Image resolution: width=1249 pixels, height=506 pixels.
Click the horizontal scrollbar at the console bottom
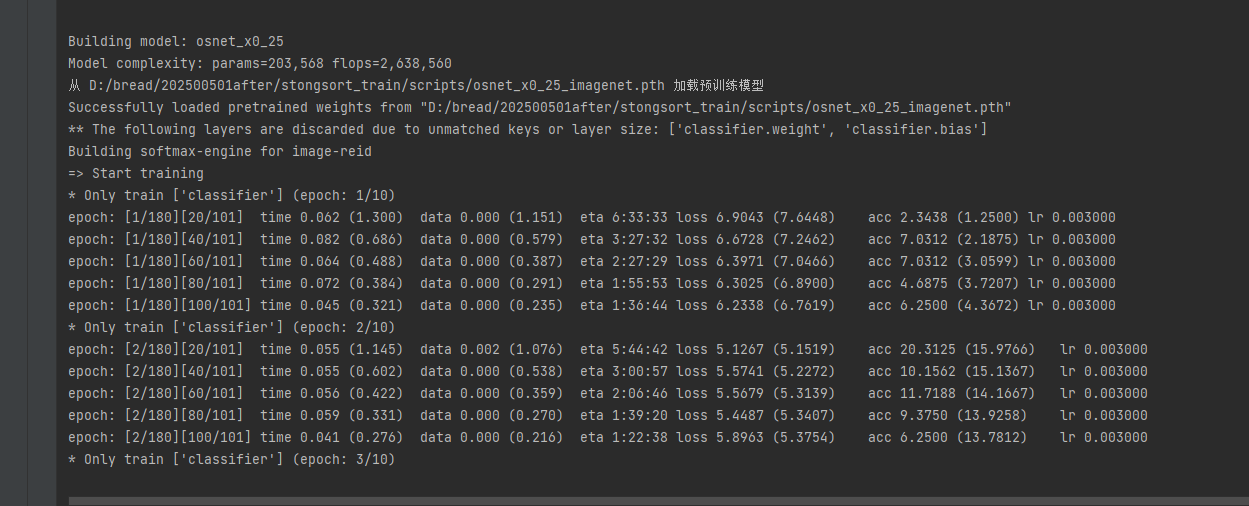point(650,499)
